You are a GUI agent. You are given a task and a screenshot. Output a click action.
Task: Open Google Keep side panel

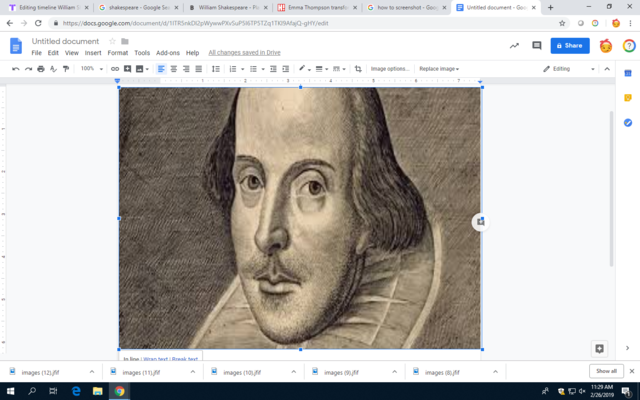628,98
